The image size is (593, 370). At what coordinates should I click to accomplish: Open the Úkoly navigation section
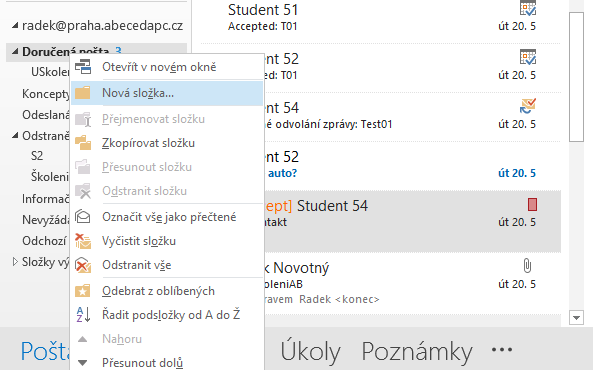[310, 351]
